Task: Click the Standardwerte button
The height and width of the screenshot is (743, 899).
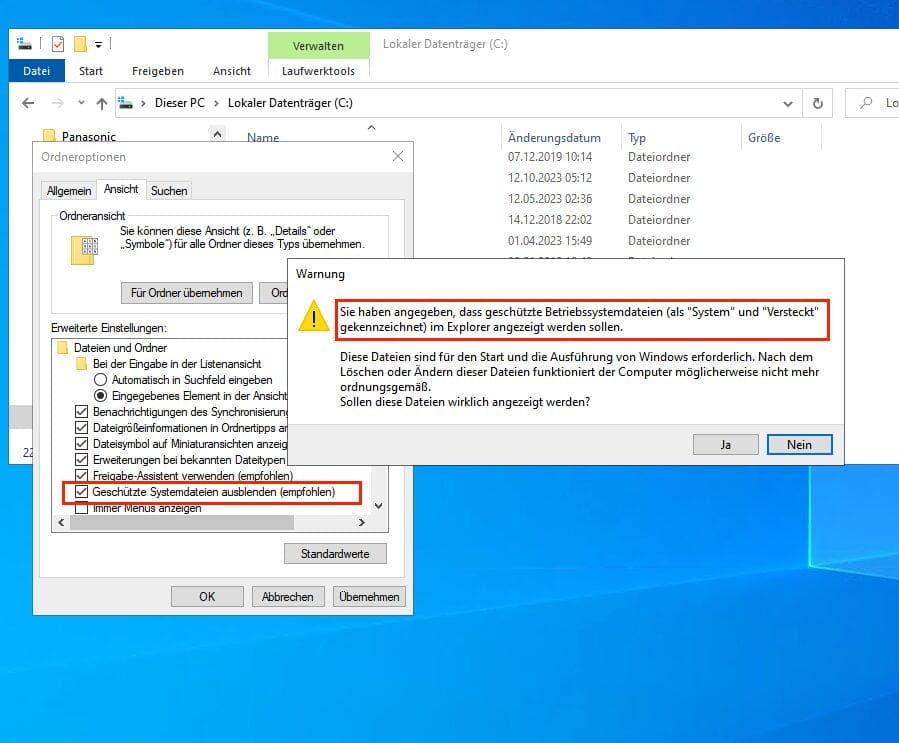Action: 336,553
